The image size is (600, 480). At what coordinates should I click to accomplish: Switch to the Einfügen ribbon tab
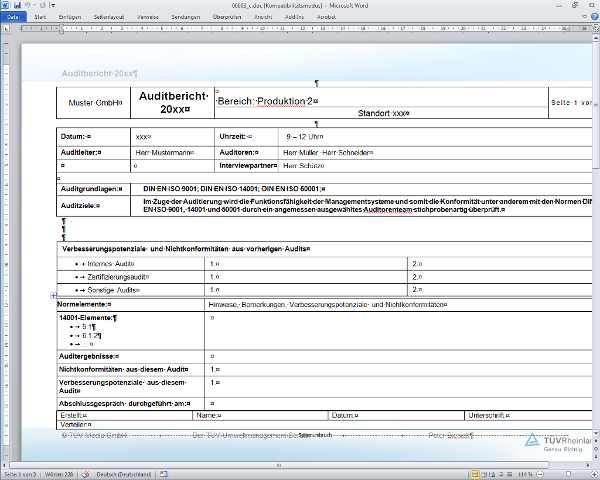pos(70,17)
